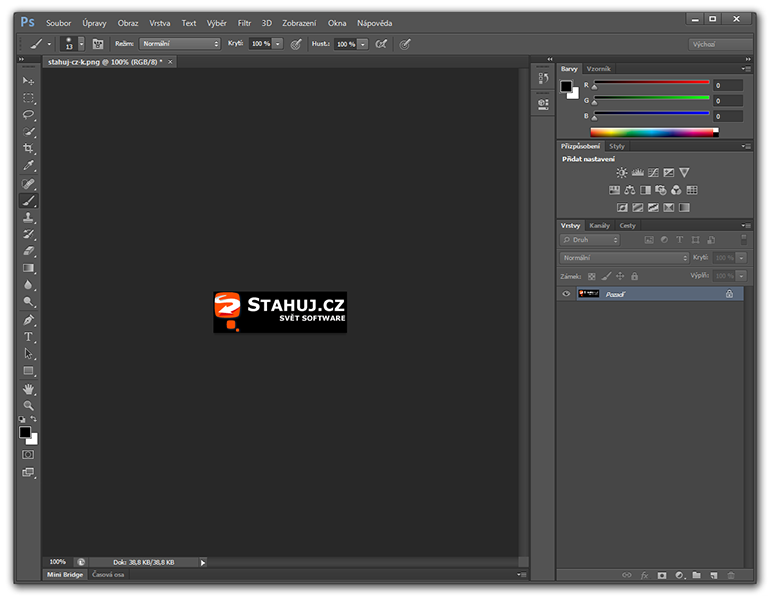The height and width of the screenshot is (600, 772).
Task: Open the Soubor menu
Action: click(x=59, y=23)
